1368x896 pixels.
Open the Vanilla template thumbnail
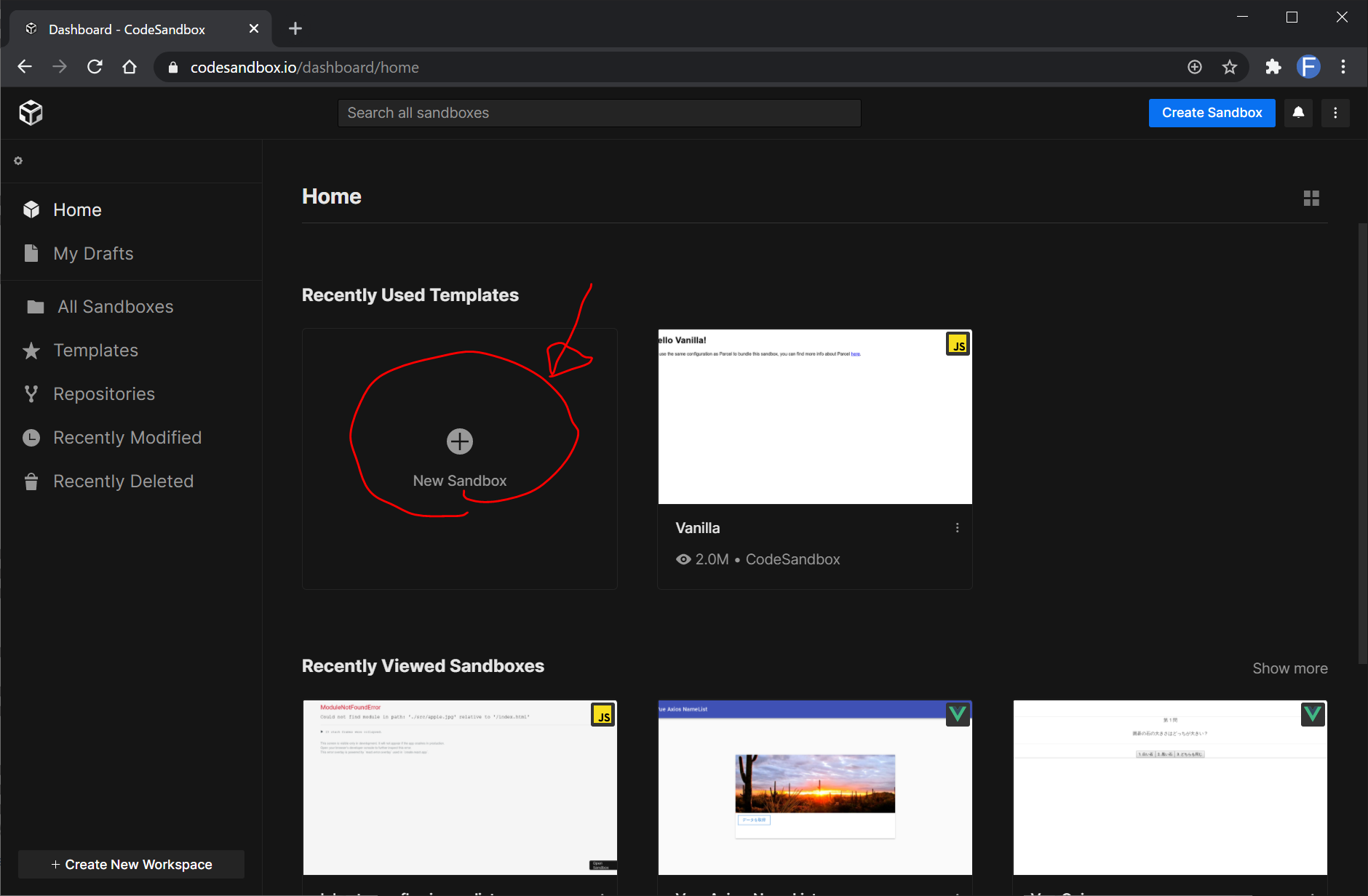(814, 417)
